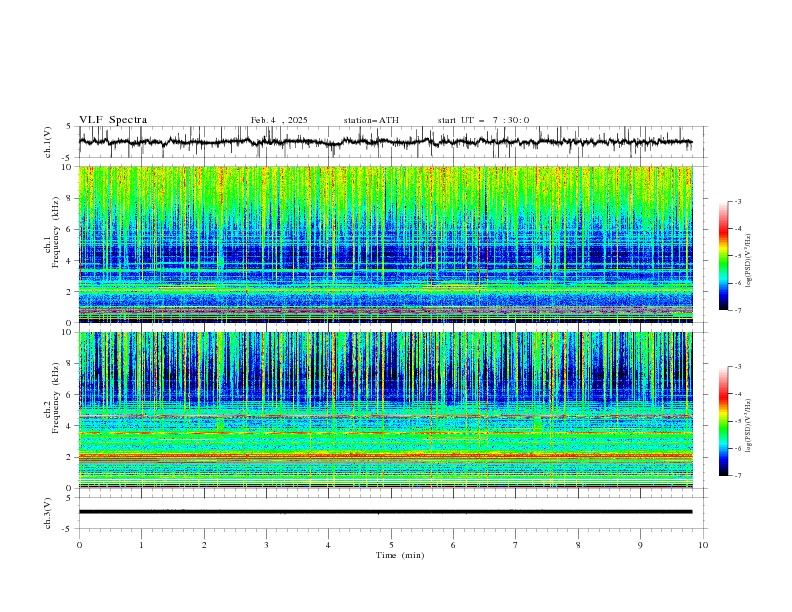
Task: Click the ch.1 voltage waveform trace panel
Action: (392, 142)
